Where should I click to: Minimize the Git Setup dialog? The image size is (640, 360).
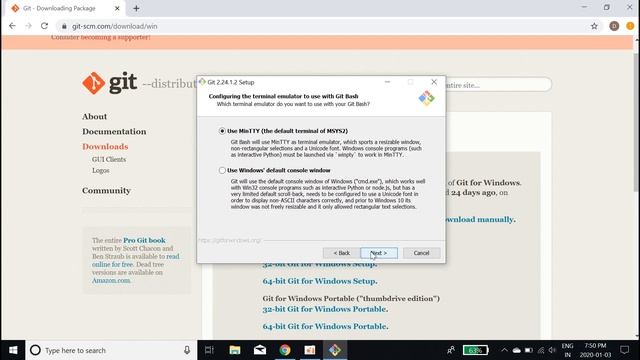[387, 82]
